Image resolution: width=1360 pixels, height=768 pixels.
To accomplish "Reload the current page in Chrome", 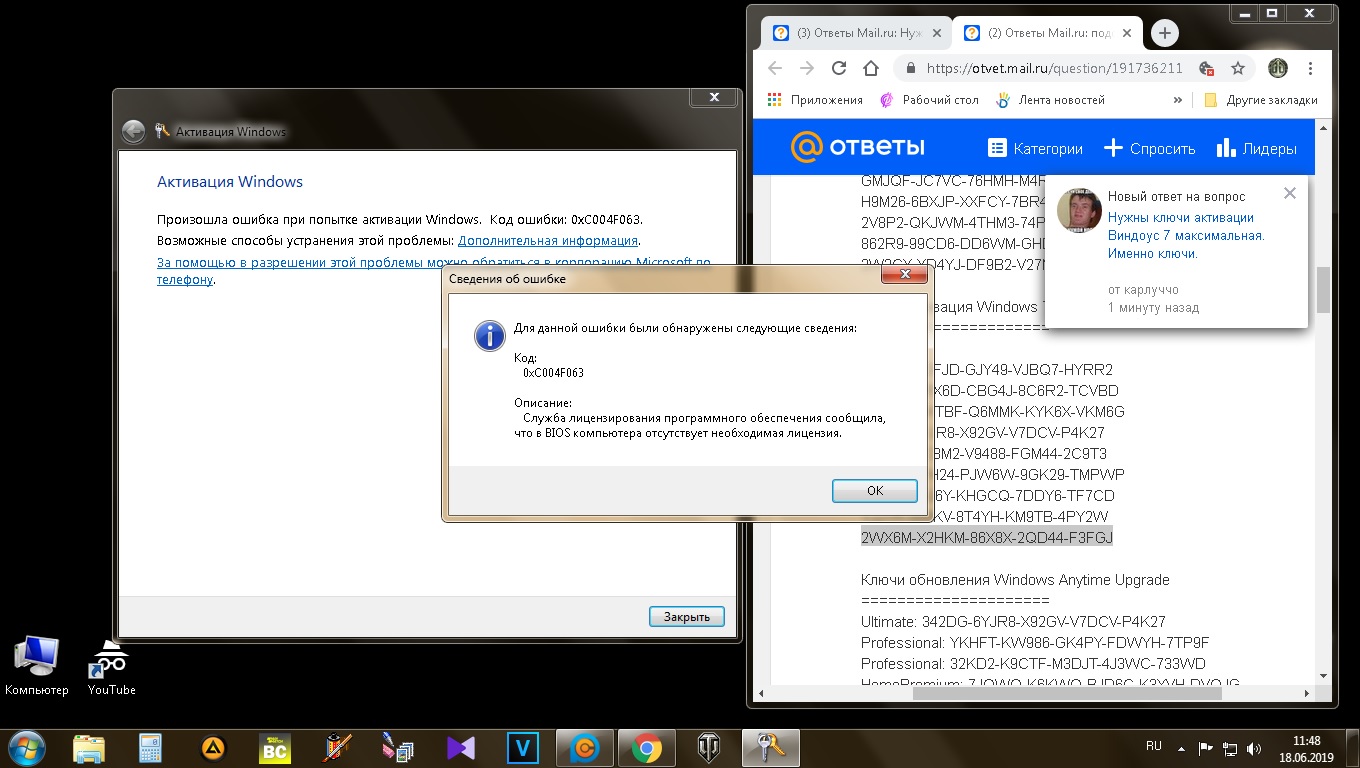I will [839, 68].
